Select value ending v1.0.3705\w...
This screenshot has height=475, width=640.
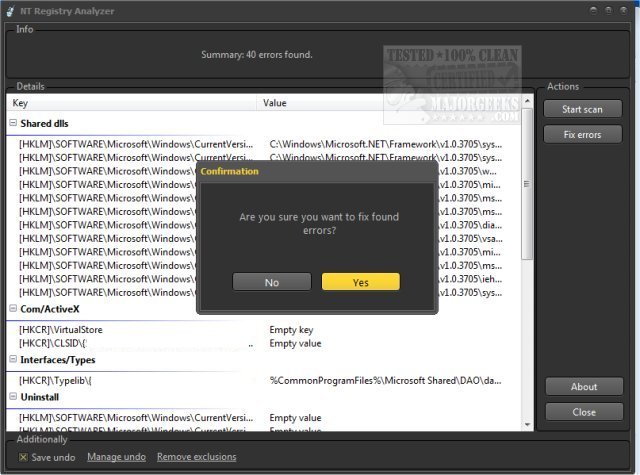click(x=468, y=171)
